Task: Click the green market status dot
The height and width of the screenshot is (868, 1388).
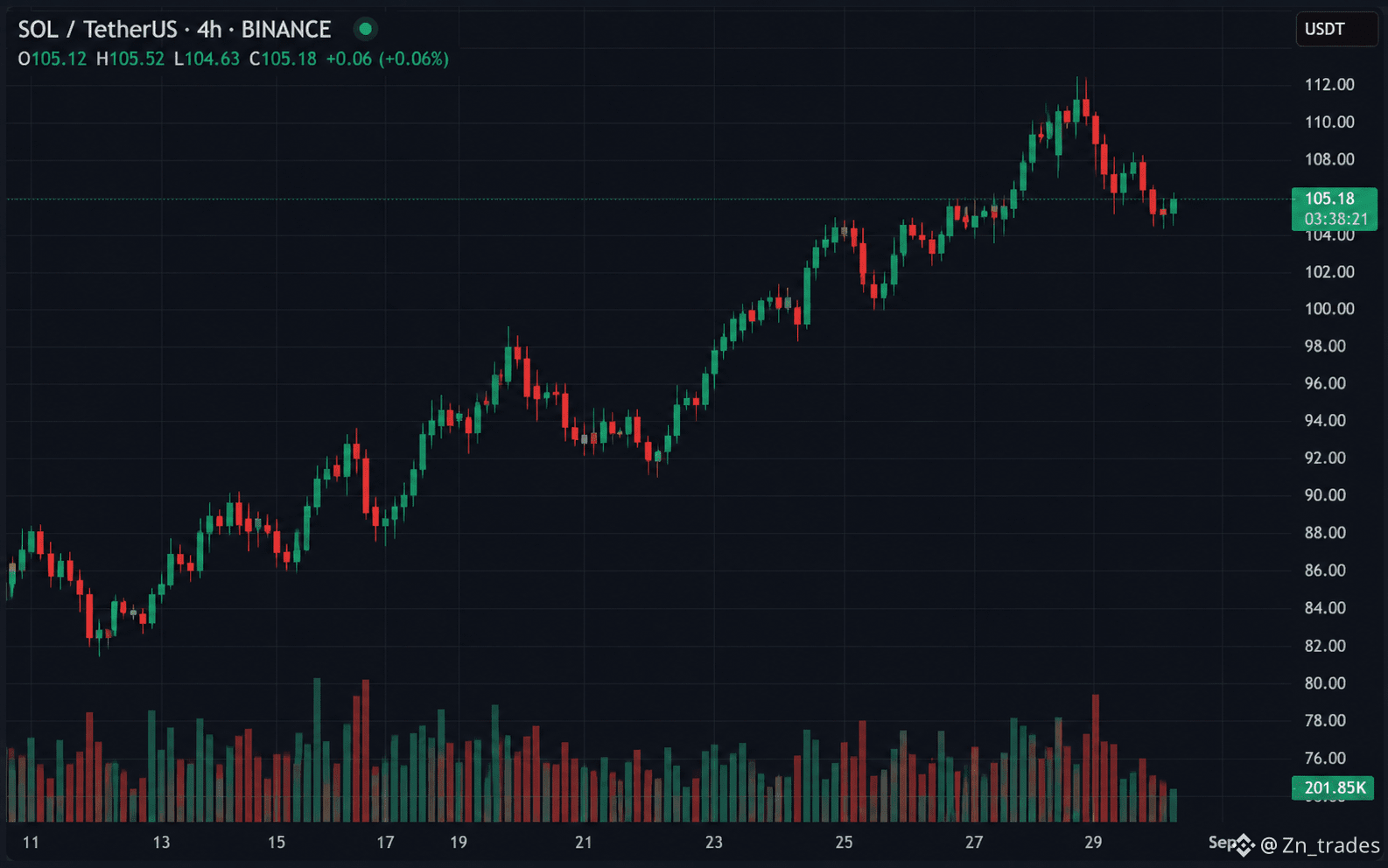Action: pos(365,29)
